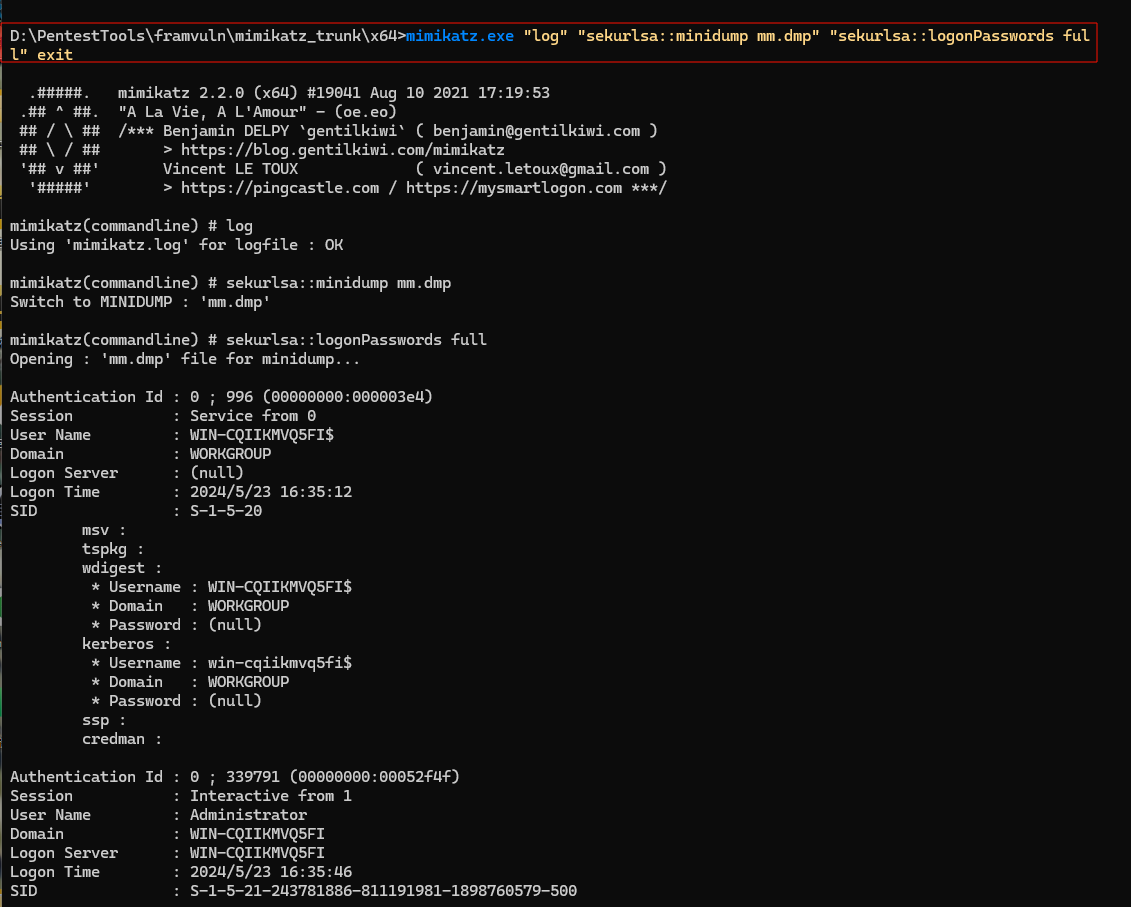Click the "# sekurlsa::logonPasswords full" prompt line
Viewport: 1131px width, 907px height.
248,340
